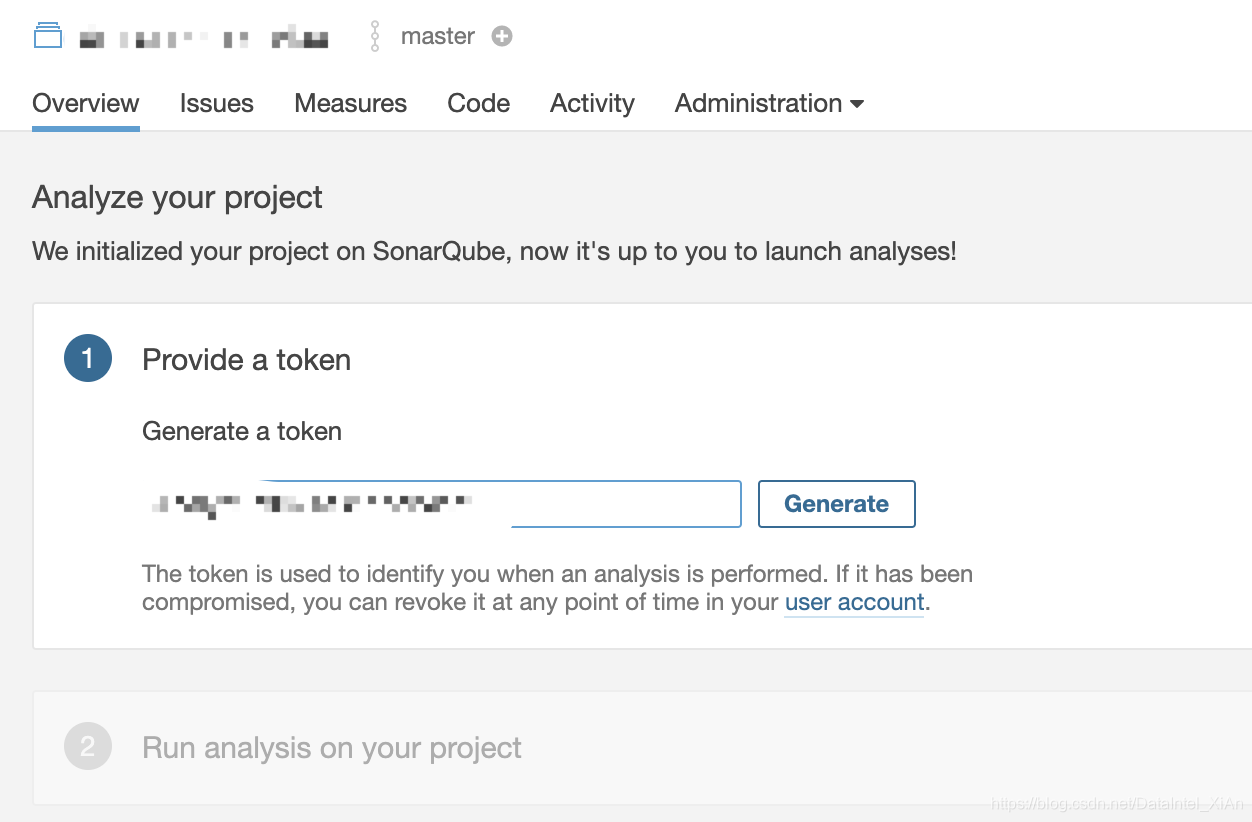Screen dimensions: 1252x822
Task: Go to the Measures tab
Action: click(350, 104)
